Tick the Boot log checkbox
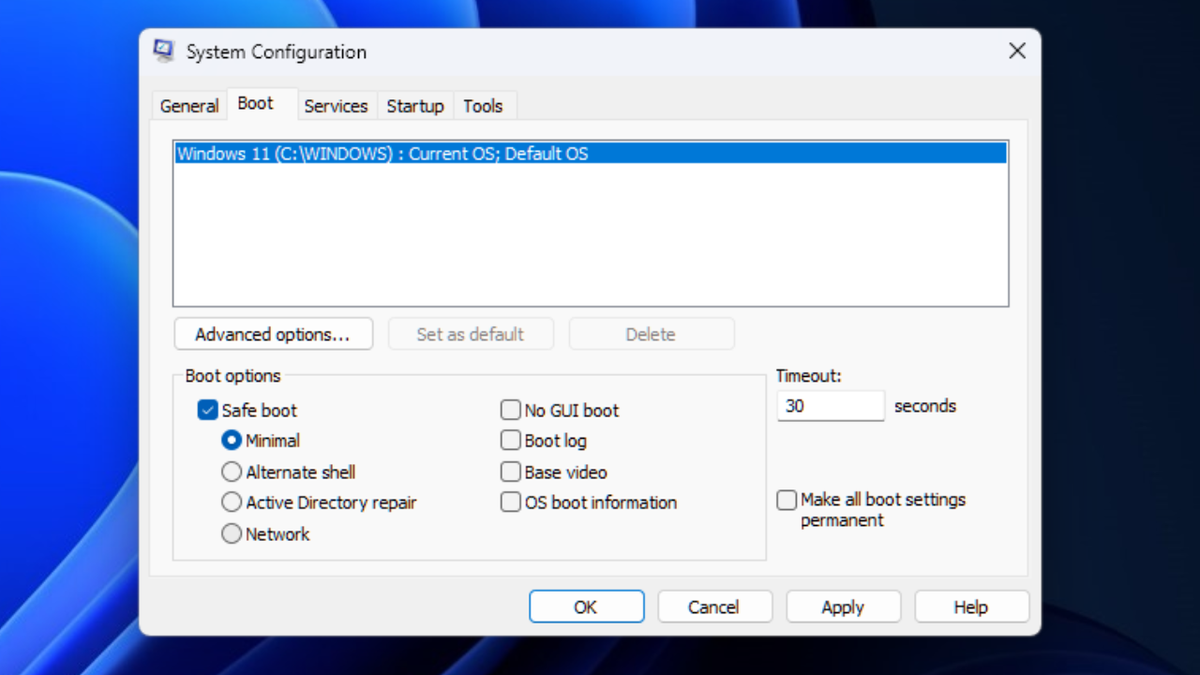The width and height of the screenshot is (1200, 675). point(511,440)
